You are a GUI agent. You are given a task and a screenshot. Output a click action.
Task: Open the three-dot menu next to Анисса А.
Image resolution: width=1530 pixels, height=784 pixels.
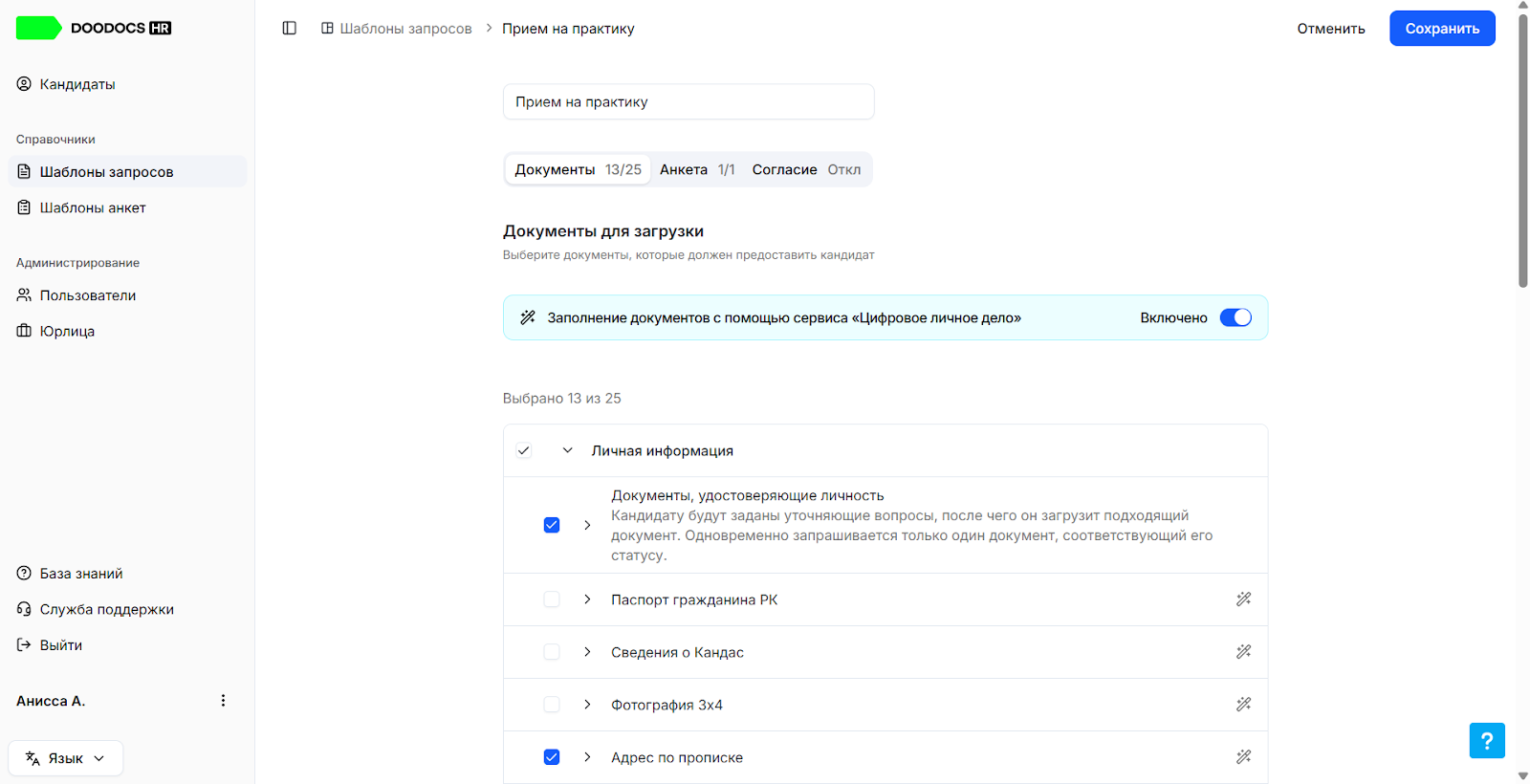(x=223, y=701)
